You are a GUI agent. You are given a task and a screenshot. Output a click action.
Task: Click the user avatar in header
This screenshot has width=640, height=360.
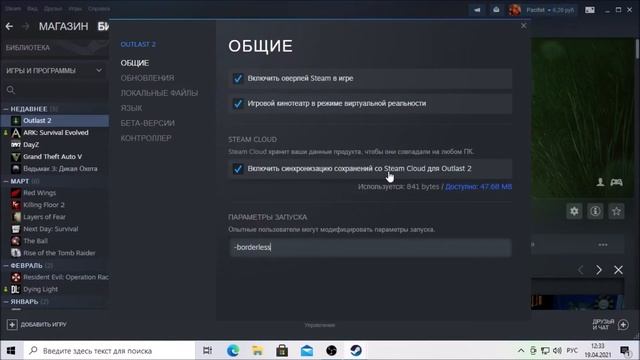pyautogui.click(x=515, y=10)
